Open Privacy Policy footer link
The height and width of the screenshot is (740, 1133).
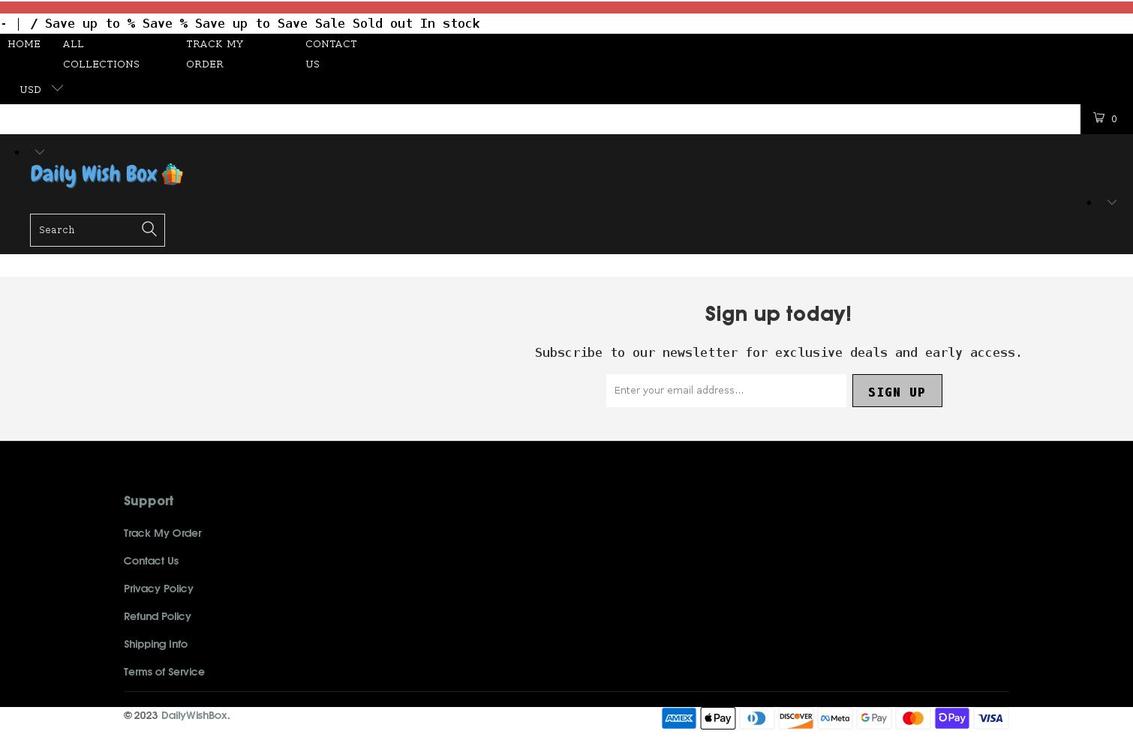[158, 588]
